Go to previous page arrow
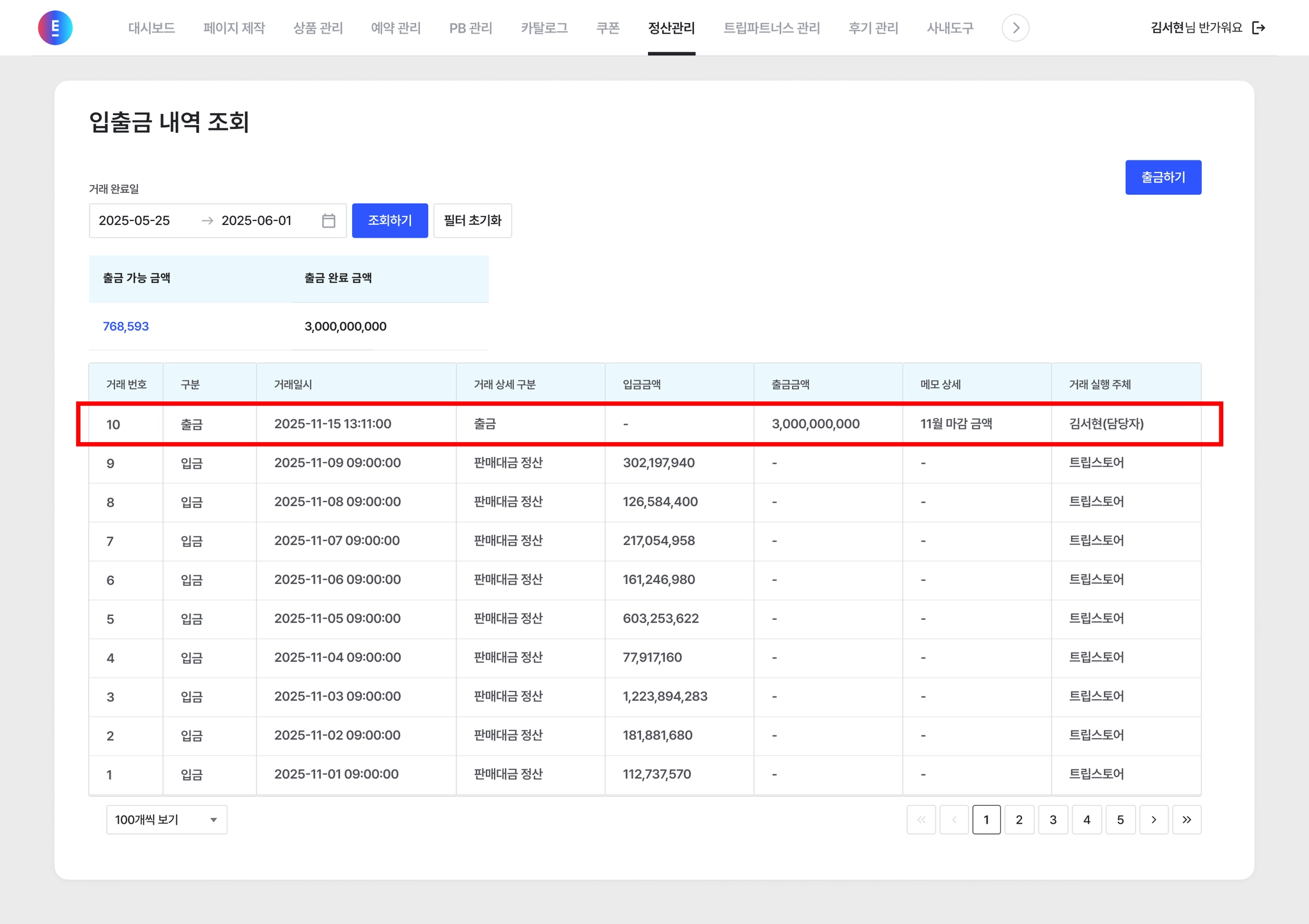Screen dimensions: 1309x924 point(954,820)
